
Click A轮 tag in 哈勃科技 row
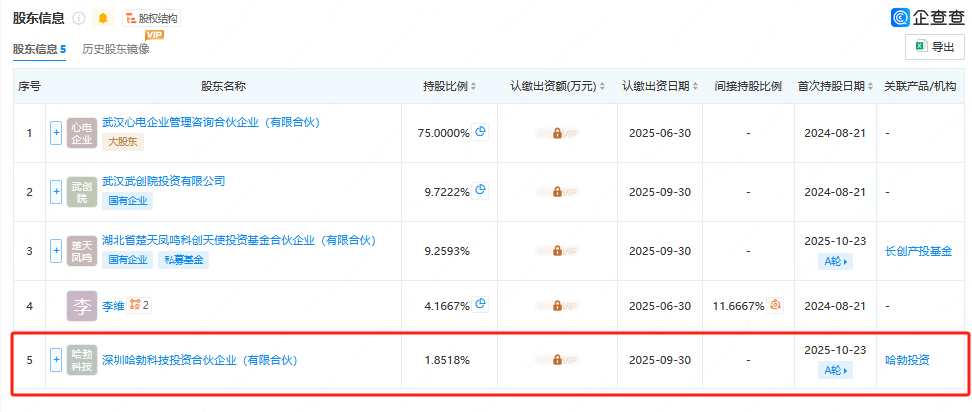pos(835,370)
